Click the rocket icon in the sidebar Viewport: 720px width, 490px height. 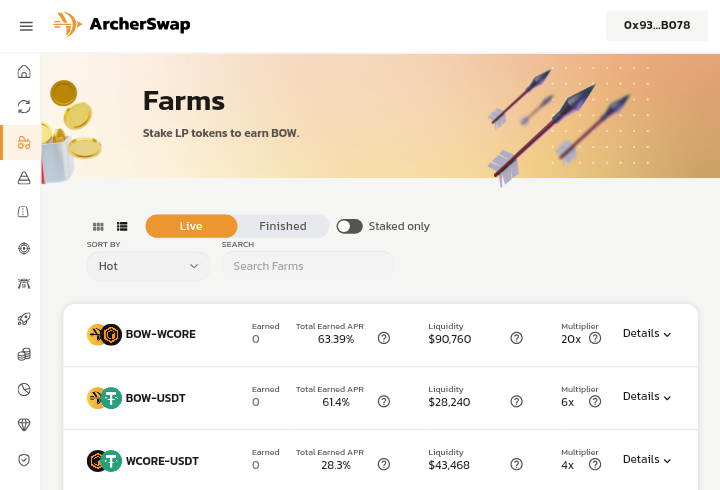[24, 319]
